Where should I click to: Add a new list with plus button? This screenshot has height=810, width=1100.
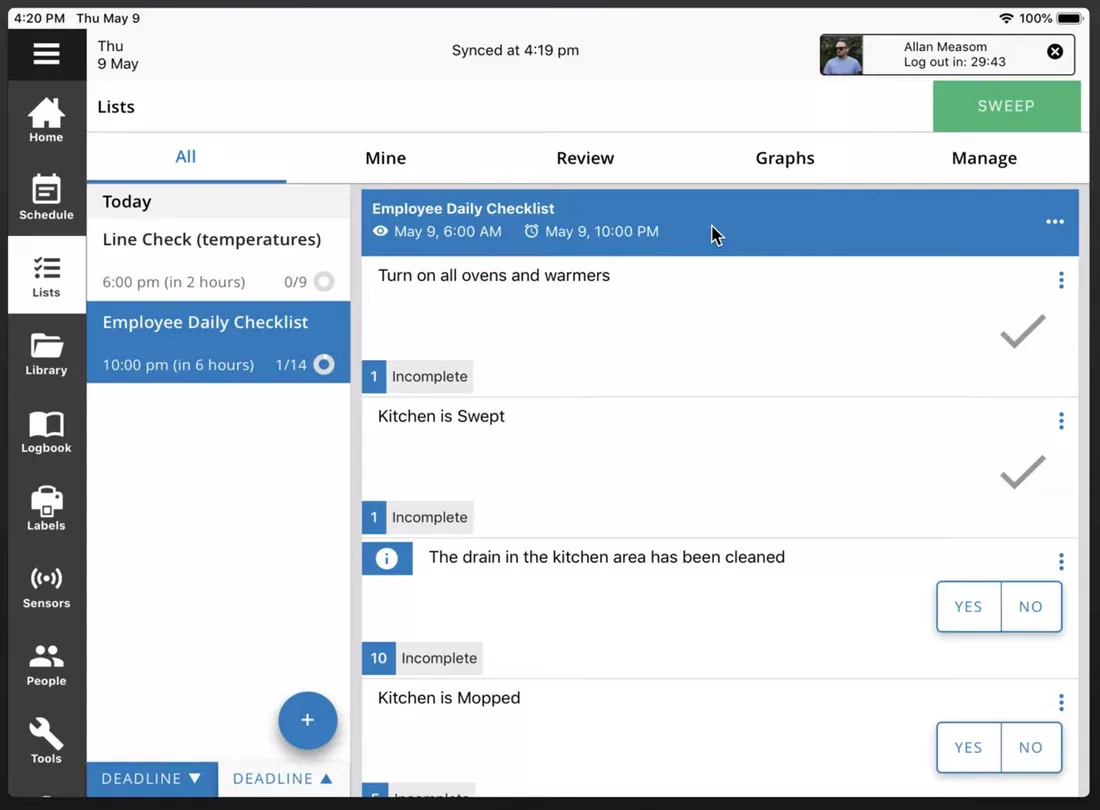(307, 720)
